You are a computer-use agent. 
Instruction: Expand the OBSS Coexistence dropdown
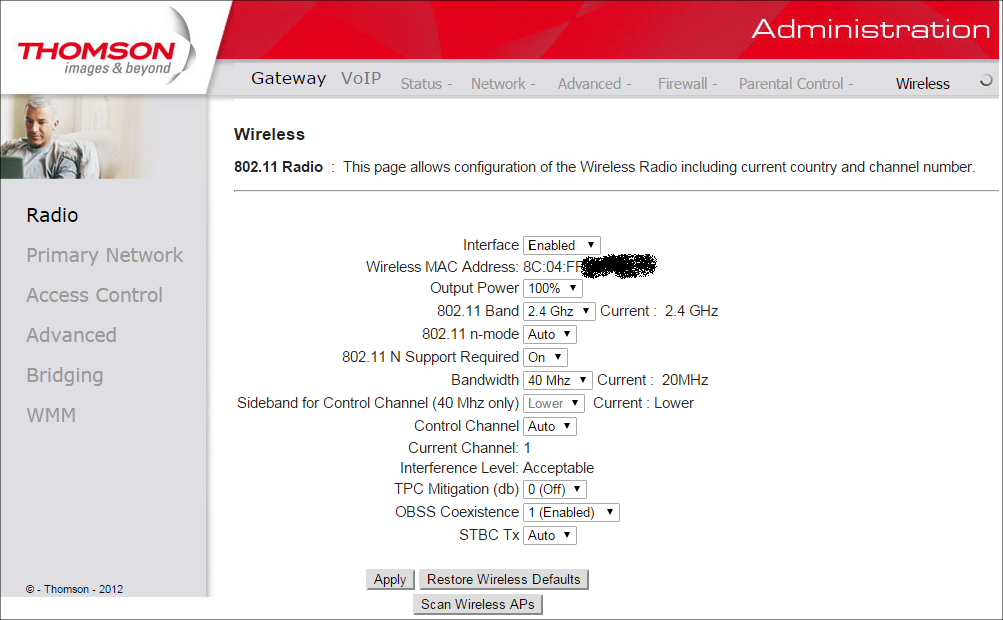(571, 513)
